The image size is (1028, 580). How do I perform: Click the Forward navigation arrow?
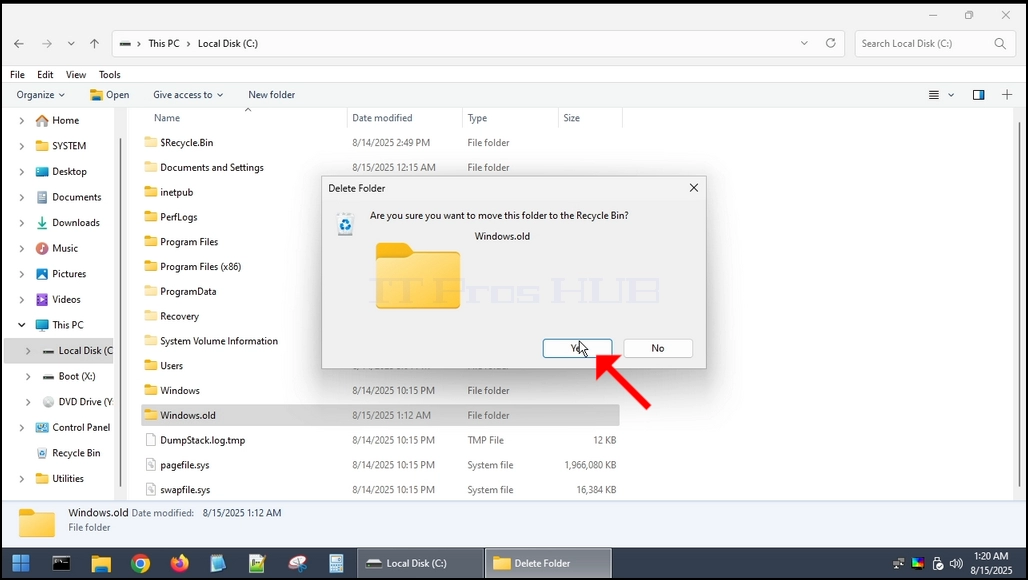[47, 44]
